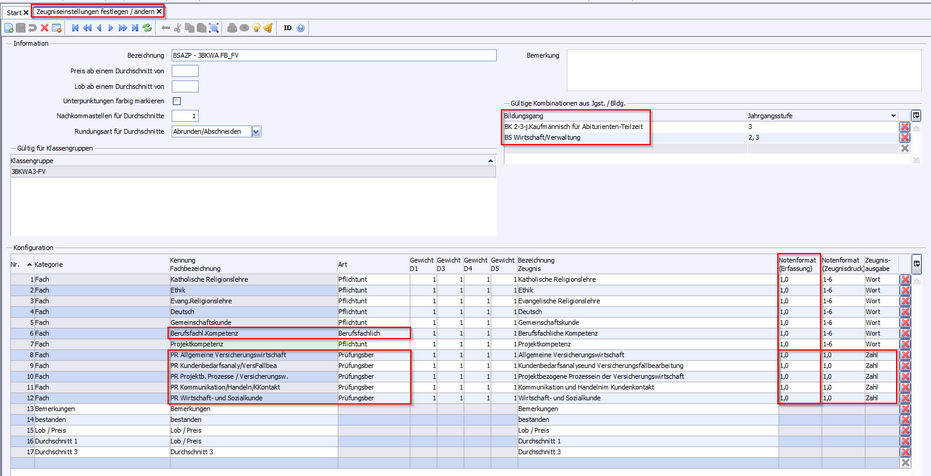Click the light bulb toolbar icon
The image size is (931, 476).
[255, 28]
